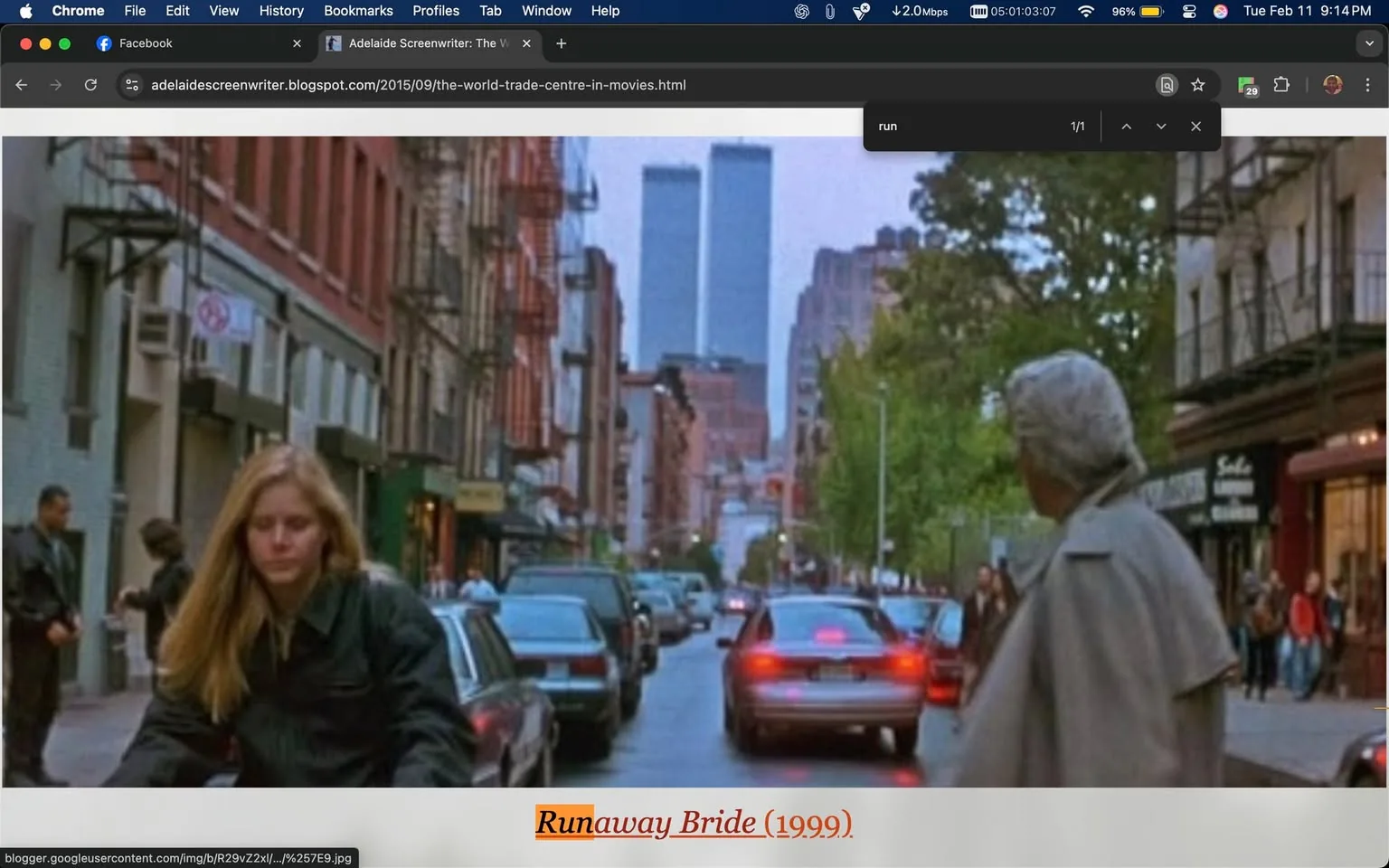This screenshot has height=868, width=1389.
Task: Bookmark this page with the star icon
Action: point(1197,84)
